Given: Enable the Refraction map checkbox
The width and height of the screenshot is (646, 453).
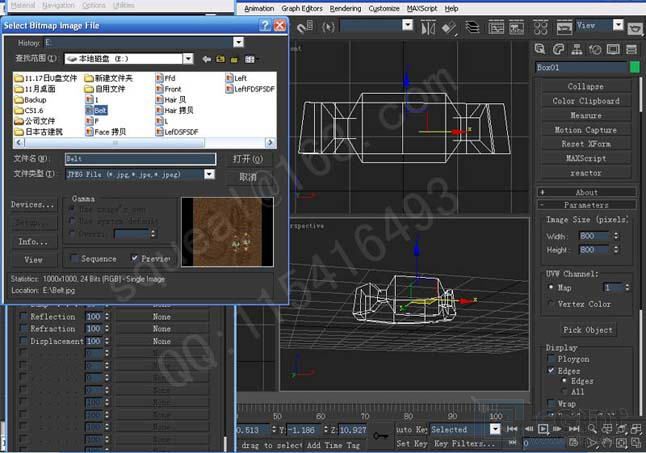Looking at the screenshot, I should click(x=24, y=329).
